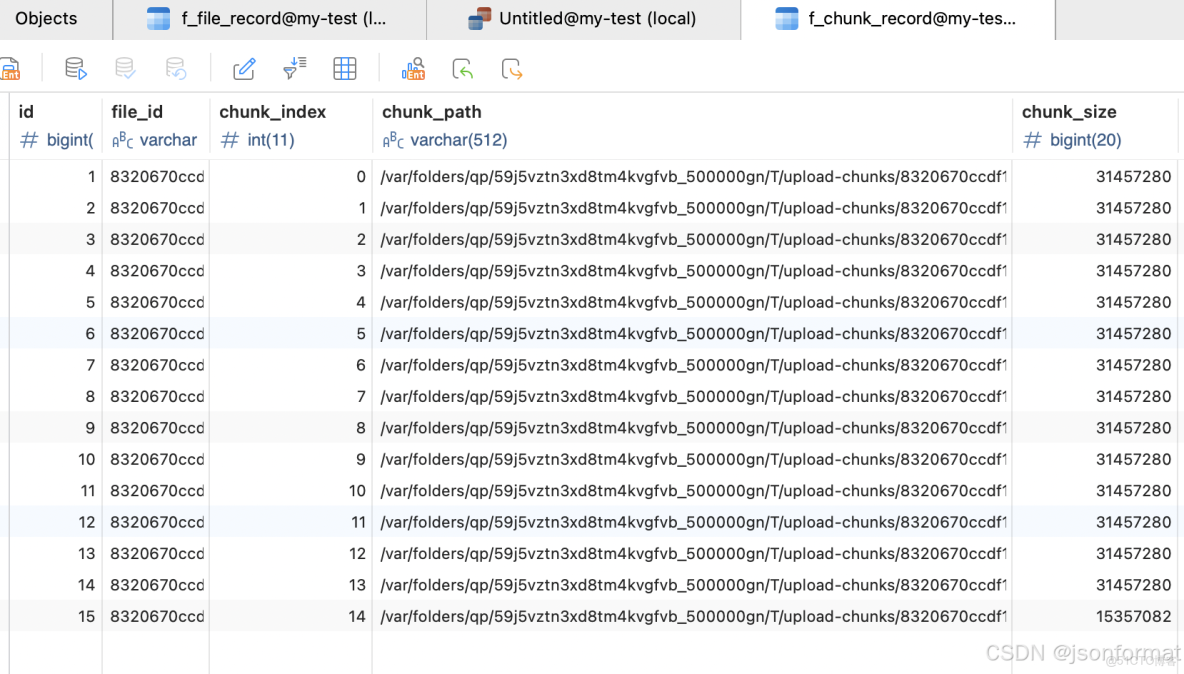Rollback changes using the database revert icon
Viewport: 1184px width, 674px height.
pos(176,68)
